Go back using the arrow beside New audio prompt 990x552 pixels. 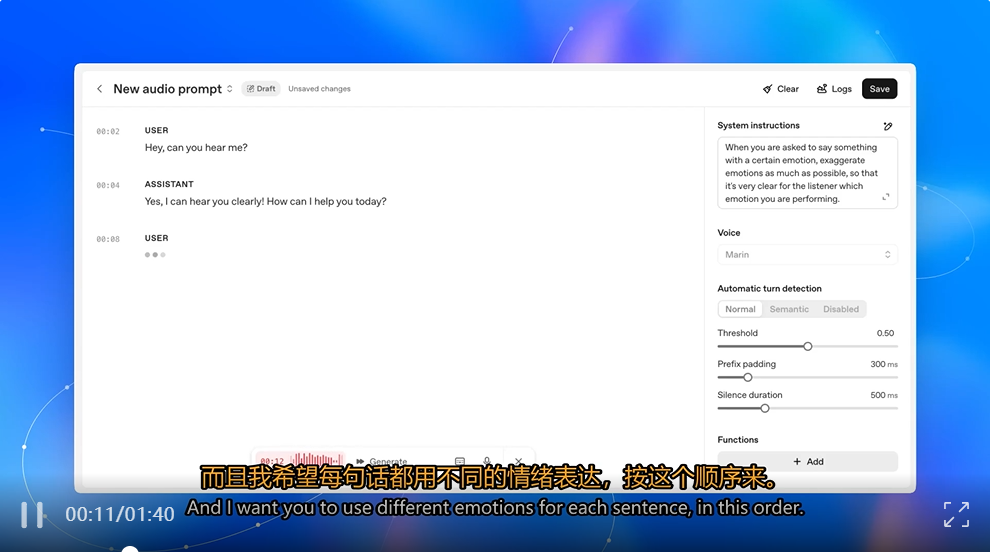coord(100,89)
